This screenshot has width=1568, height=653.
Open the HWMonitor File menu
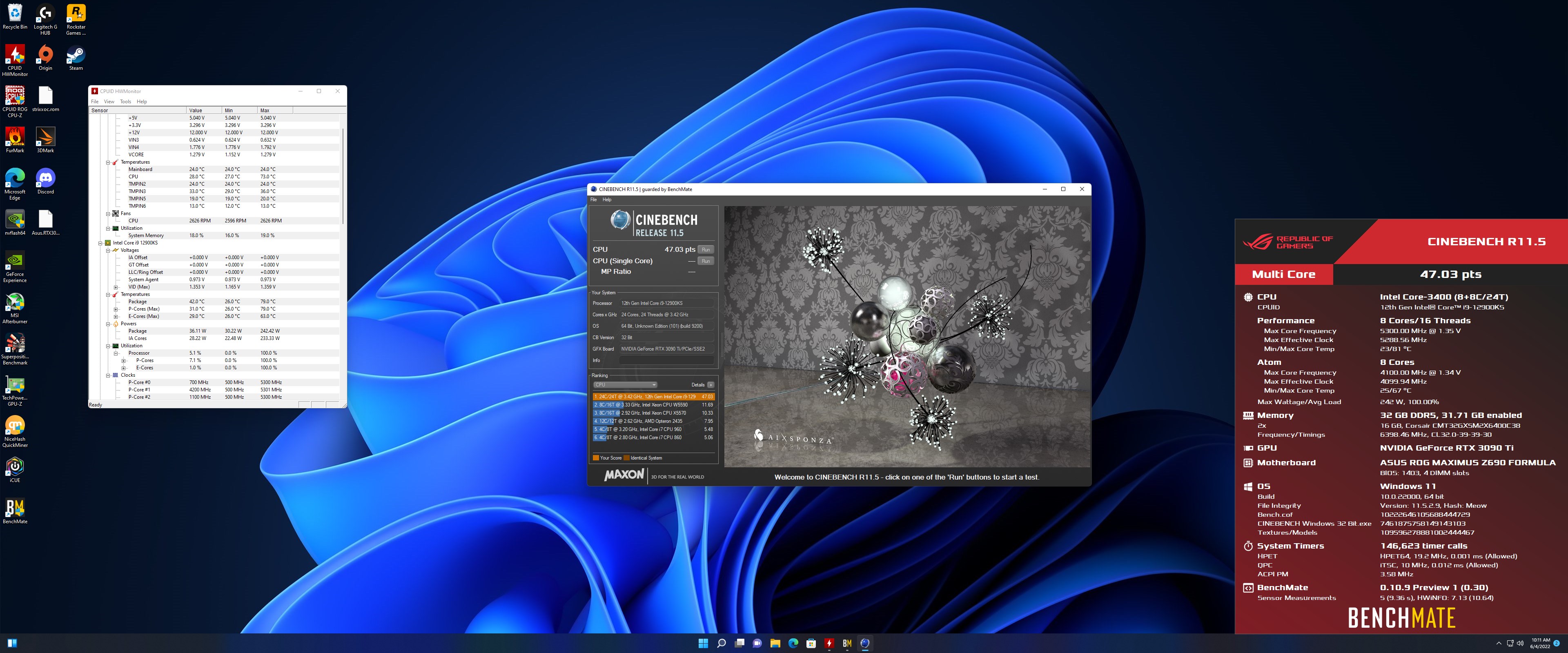pyautogui.click(x=94, y=102)
